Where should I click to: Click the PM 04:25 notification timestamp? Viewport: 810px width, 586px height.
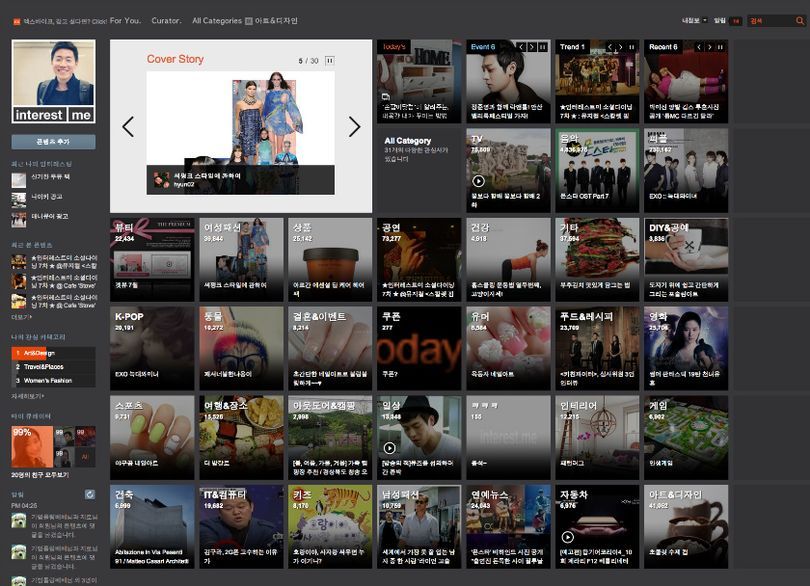point(24,505)
